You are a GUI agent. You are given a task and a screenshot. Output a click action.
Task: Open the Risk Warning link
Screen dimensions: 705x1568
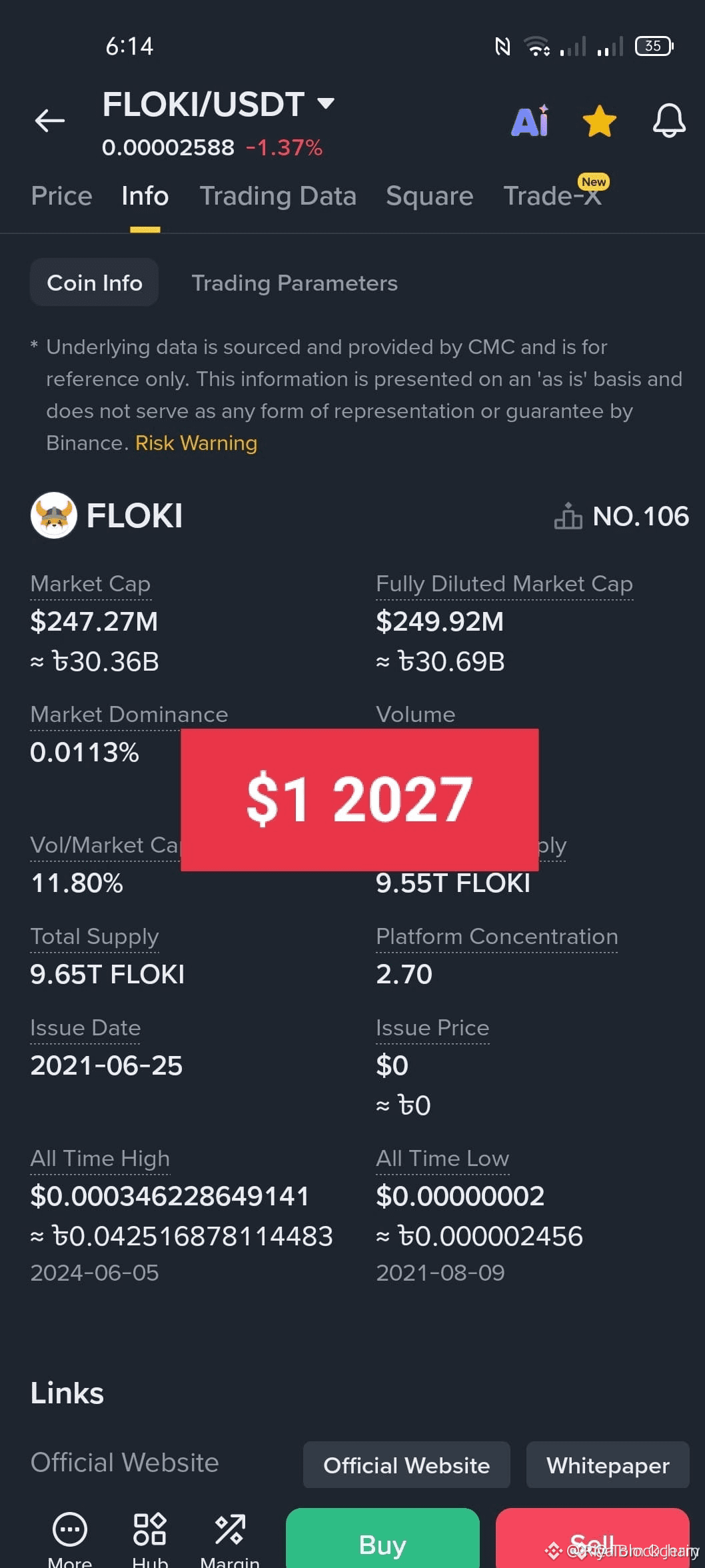tap(196, 443)
